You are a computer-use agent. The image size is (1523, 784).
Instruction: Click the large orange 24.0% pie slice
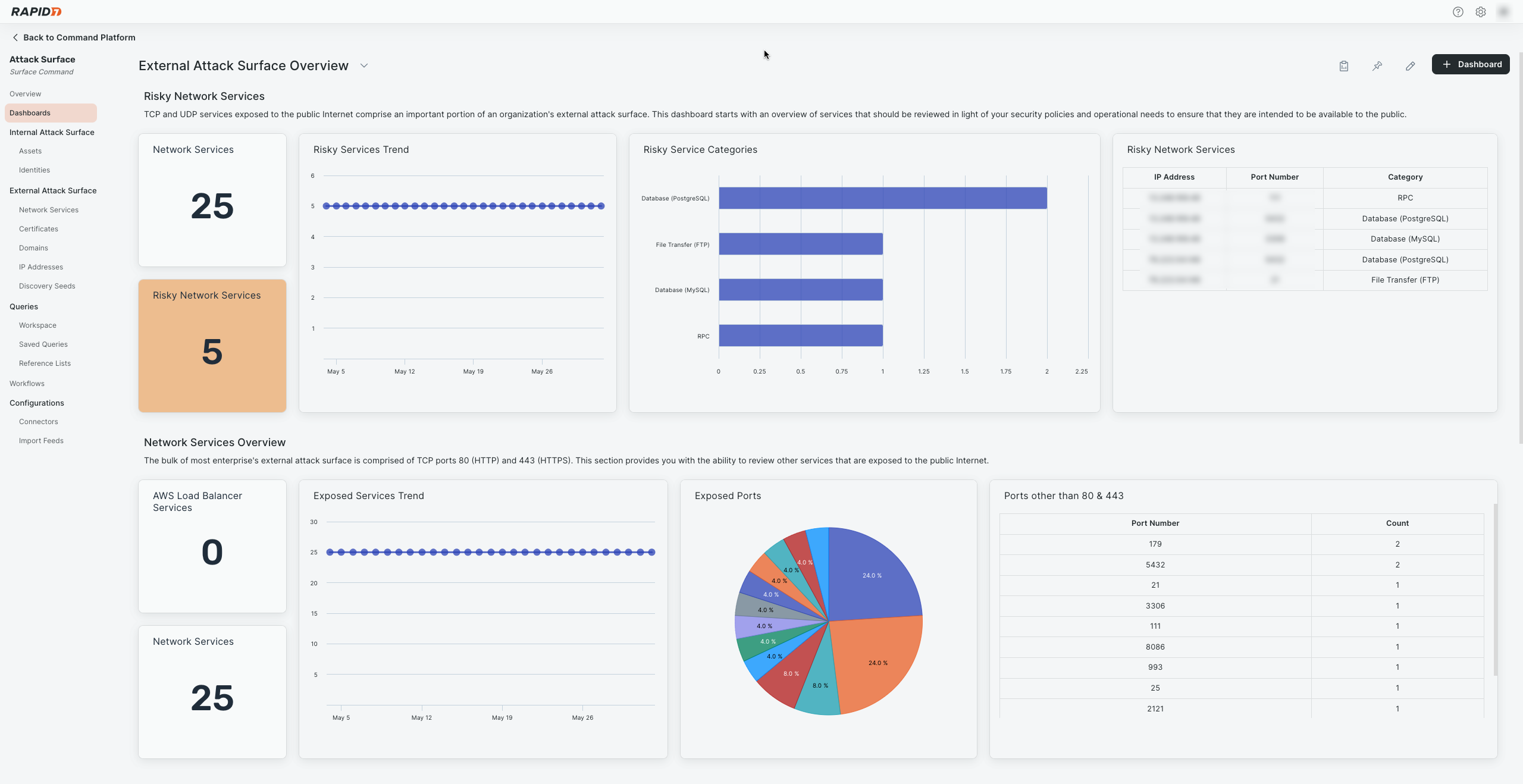tap(875, 660)
